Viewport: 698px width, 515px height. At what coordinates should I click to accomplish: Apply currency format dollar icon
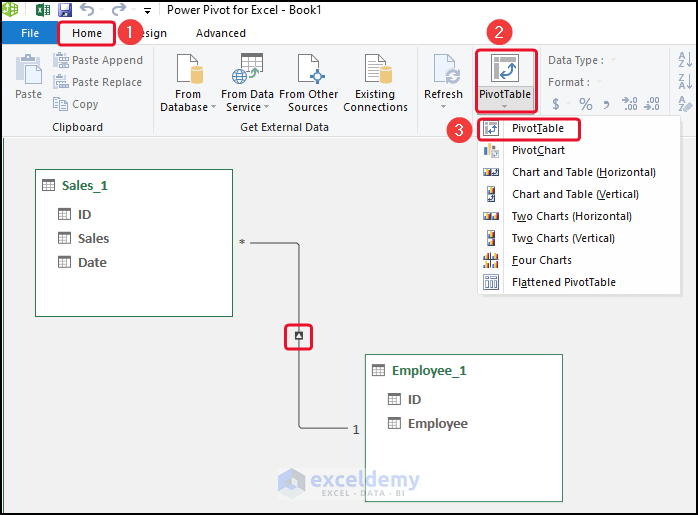pos(556,104)
